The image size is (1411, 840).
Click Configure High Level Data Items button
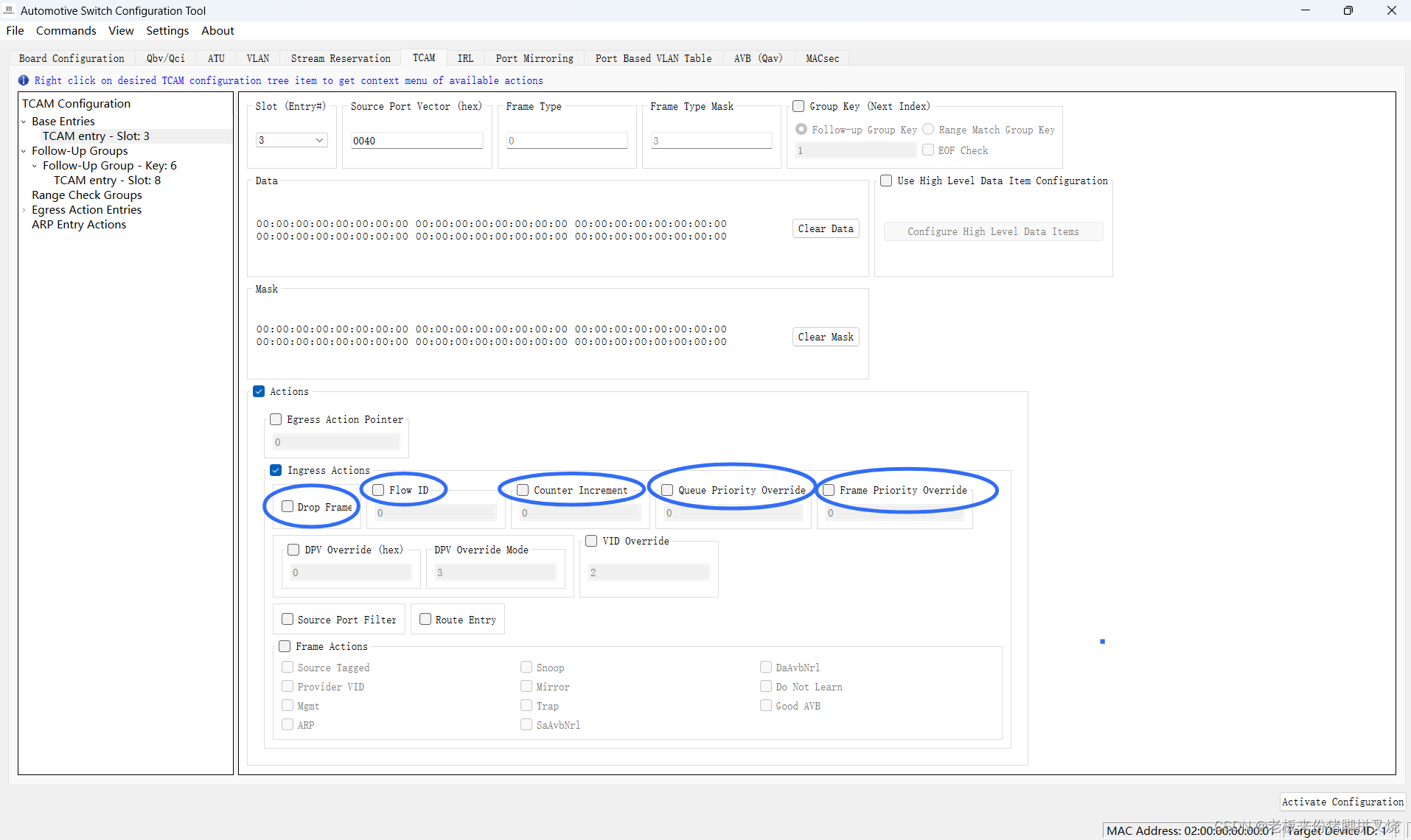pyautogui.click(x=993, y=231)
